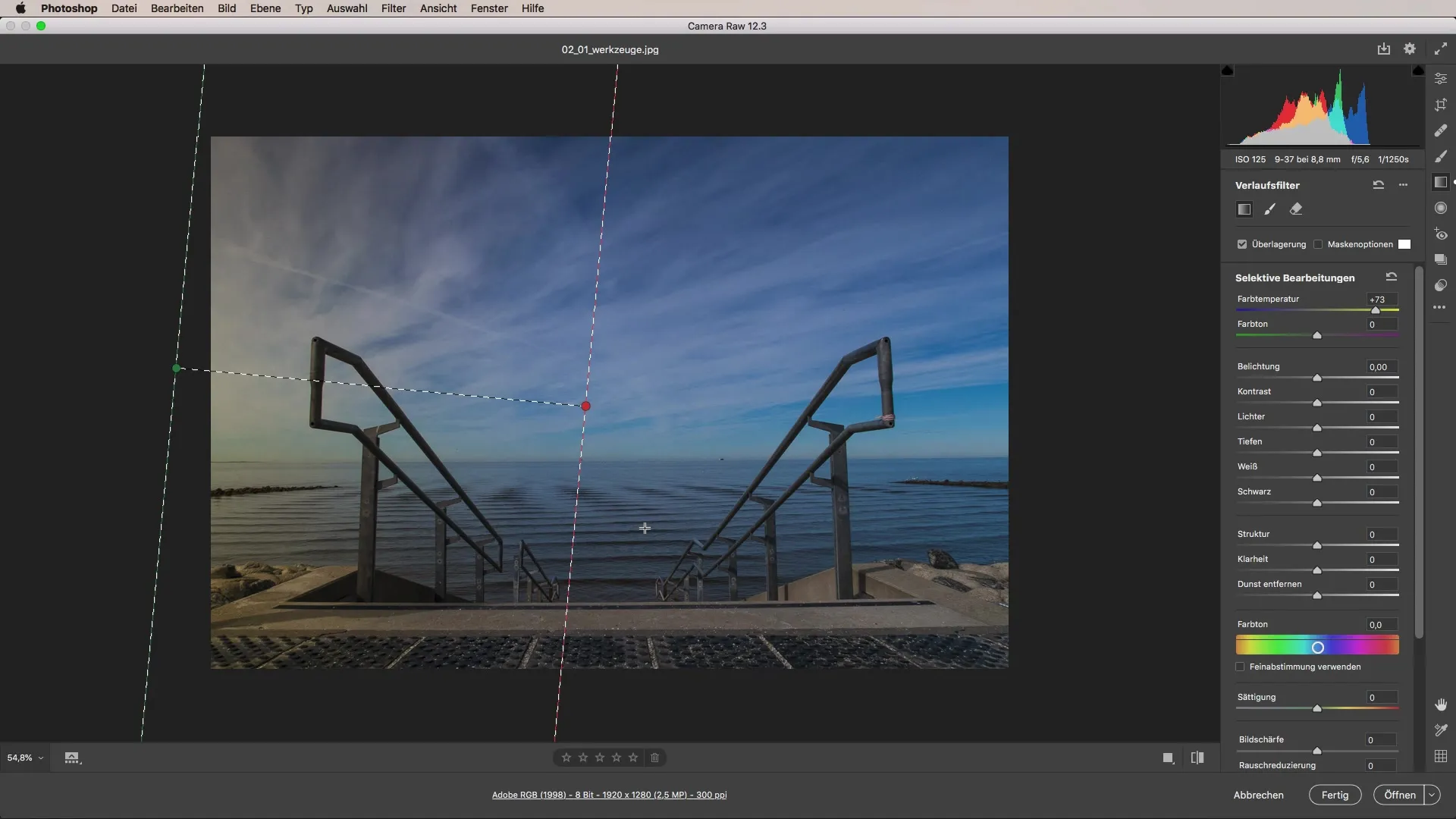Rate the image with five stars

tap(633, 758)
